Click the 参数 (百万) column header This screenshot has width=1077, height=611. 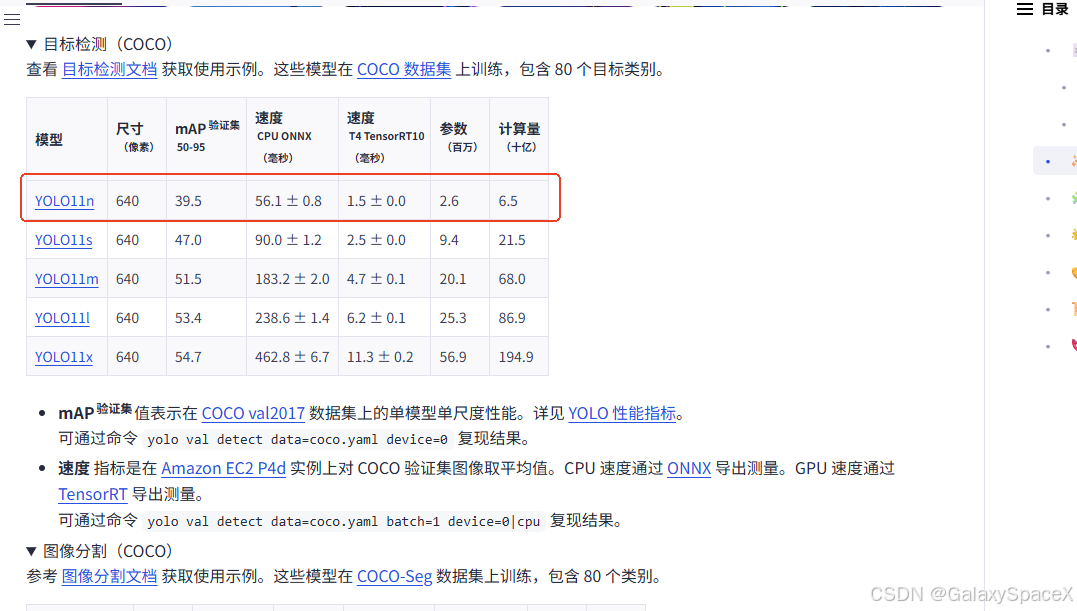[460, 137]
